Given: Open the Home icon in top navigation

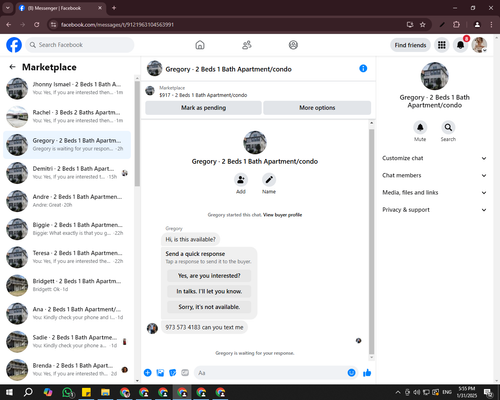Looking at the screenshot, I should pyautogui.click(x=200, y=45).
